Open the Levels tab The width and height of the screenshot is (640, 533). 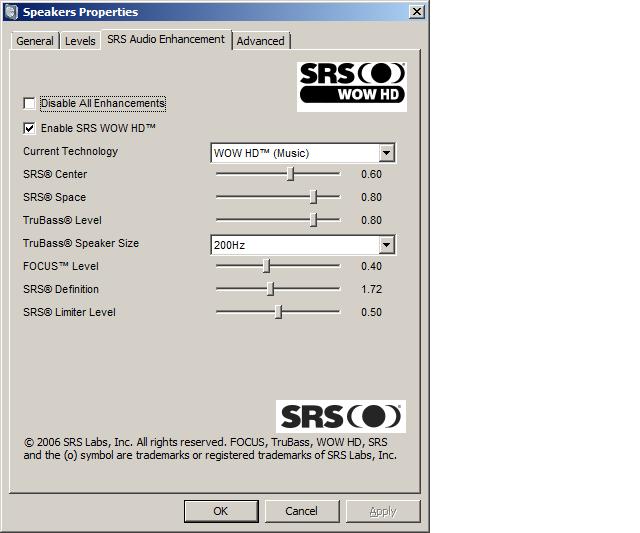[x=80, y=41]
